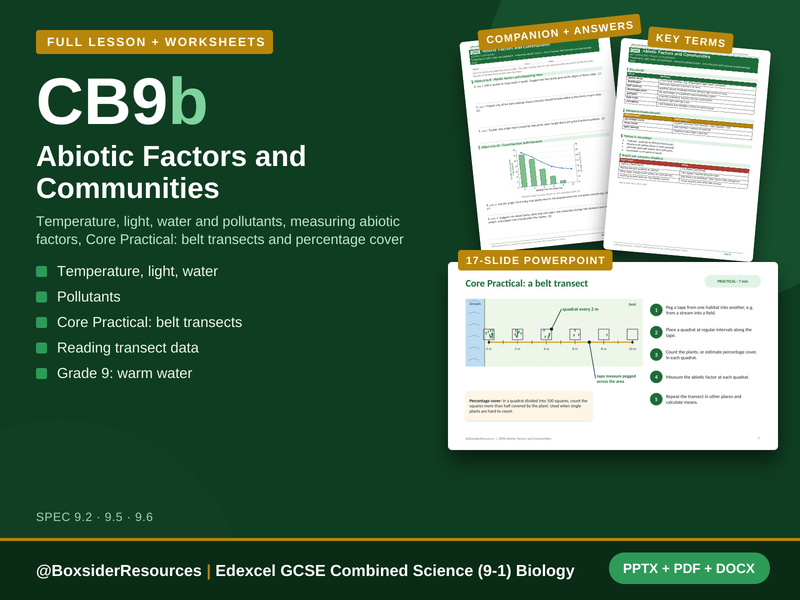Screen dimensions: 800x600
Task: Click the PRACTICAL - 7 min tag
Action: (x=733, y=281)
